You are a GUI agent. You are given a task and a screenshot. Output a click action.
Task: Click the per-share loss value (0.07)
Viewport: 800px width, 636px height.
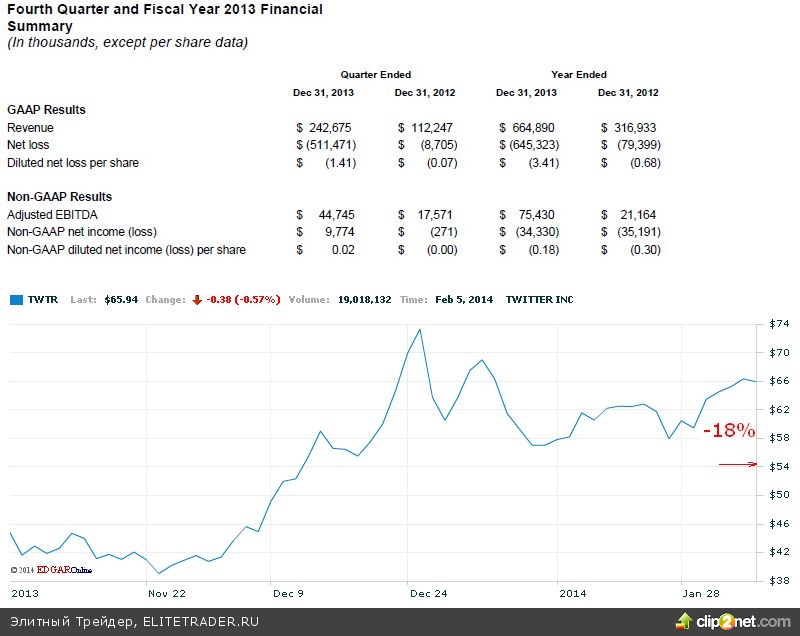[442, 163]
